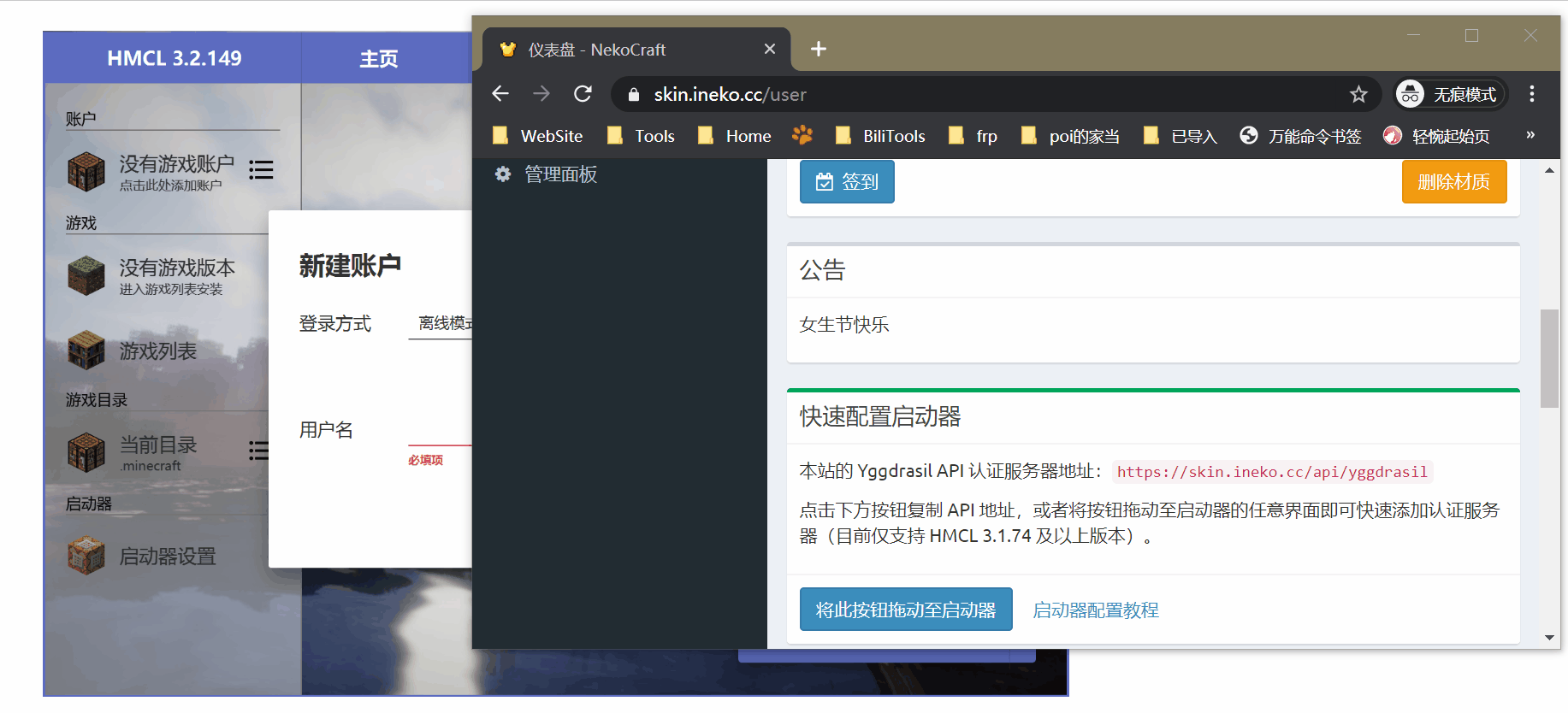Click the page vertical scrollbar thumb

coord(1549,358)
